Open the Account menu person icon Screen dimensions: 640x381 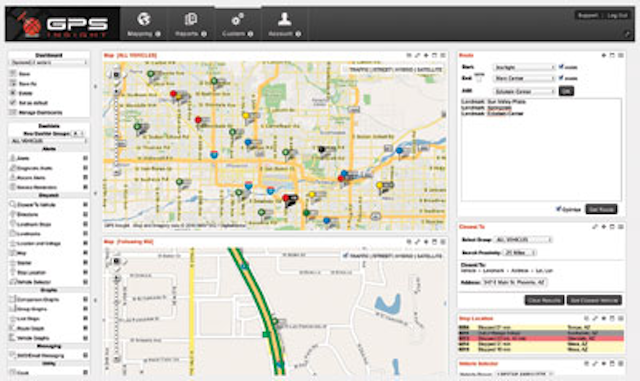click(x=284, y=19)
